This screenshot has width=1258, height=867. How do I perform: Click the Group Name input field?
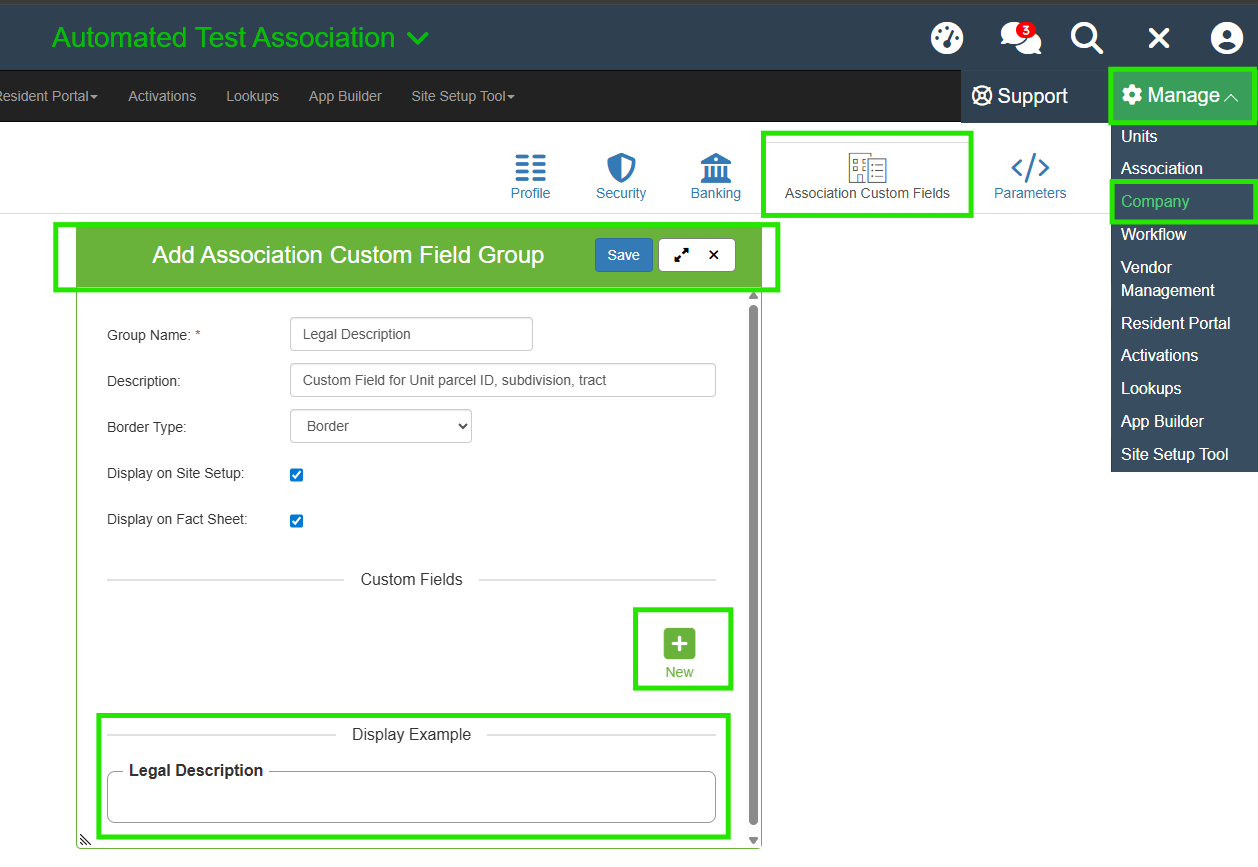pos(411,334)
